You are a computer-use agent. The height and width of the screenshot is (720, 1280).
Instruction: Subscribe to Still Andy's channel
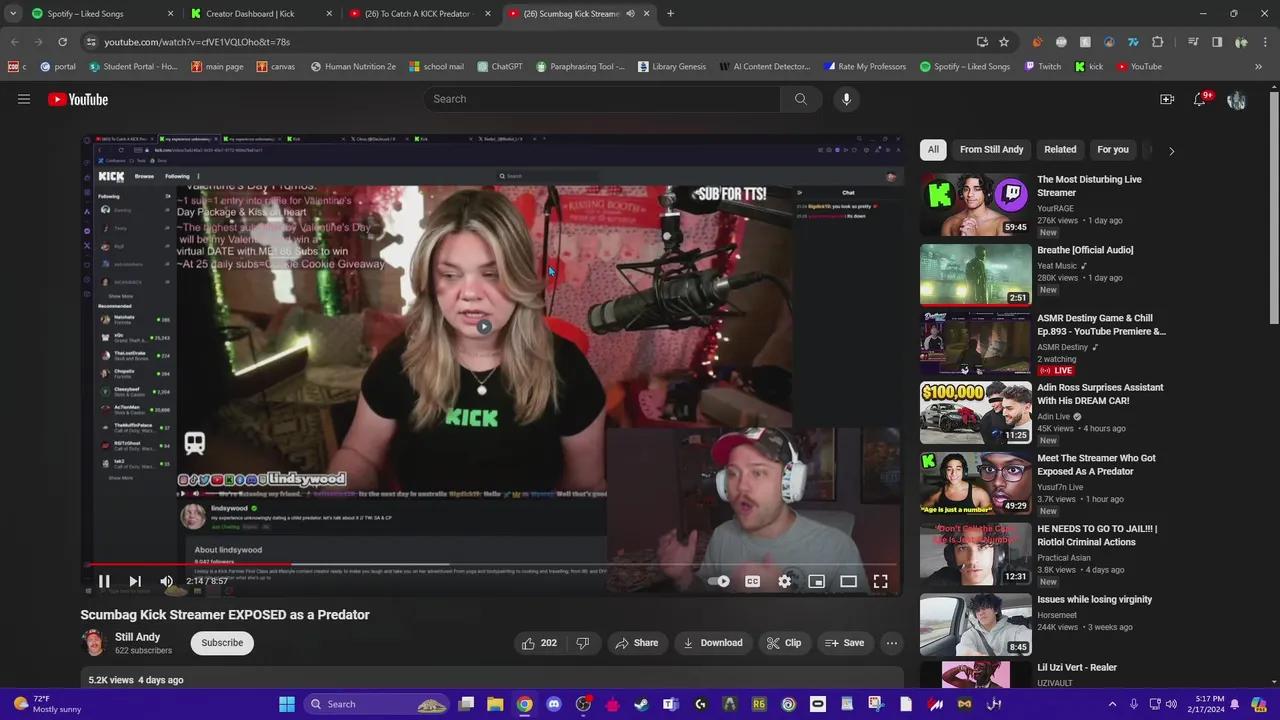pos(221,643)
